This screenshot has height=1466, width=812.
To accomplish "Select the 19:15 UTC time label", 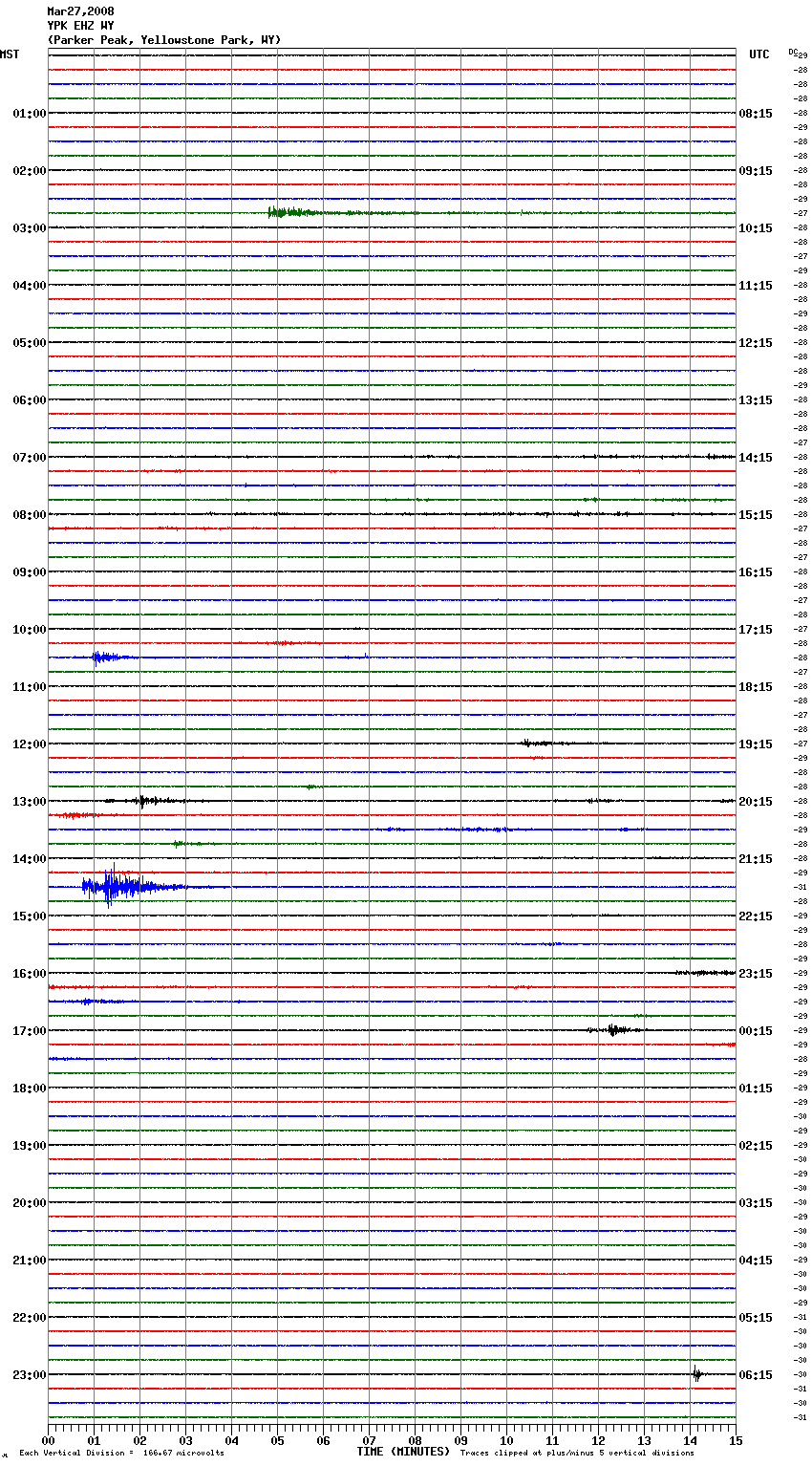I will tap(756, 744).
